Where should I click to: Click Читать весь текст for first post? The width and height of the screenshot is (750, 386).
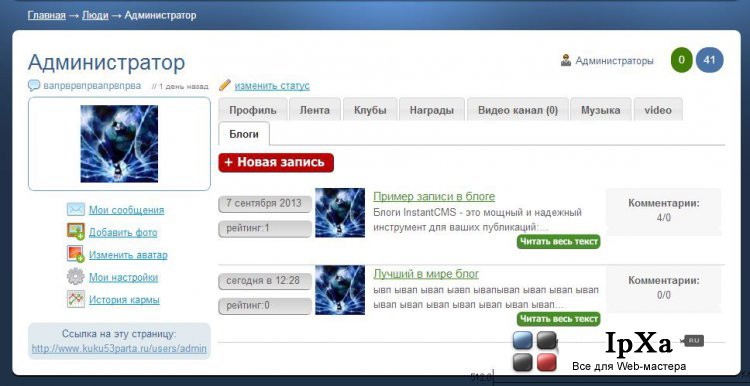(x=558, y=241)
